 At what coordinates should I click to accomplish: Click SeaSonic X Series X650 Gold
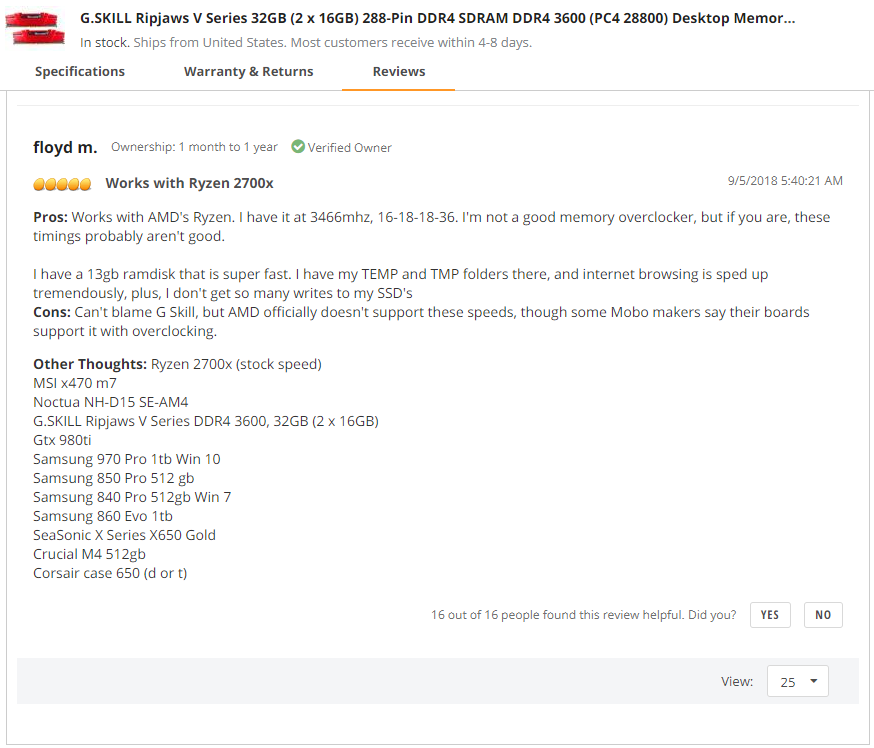[124, 535]
